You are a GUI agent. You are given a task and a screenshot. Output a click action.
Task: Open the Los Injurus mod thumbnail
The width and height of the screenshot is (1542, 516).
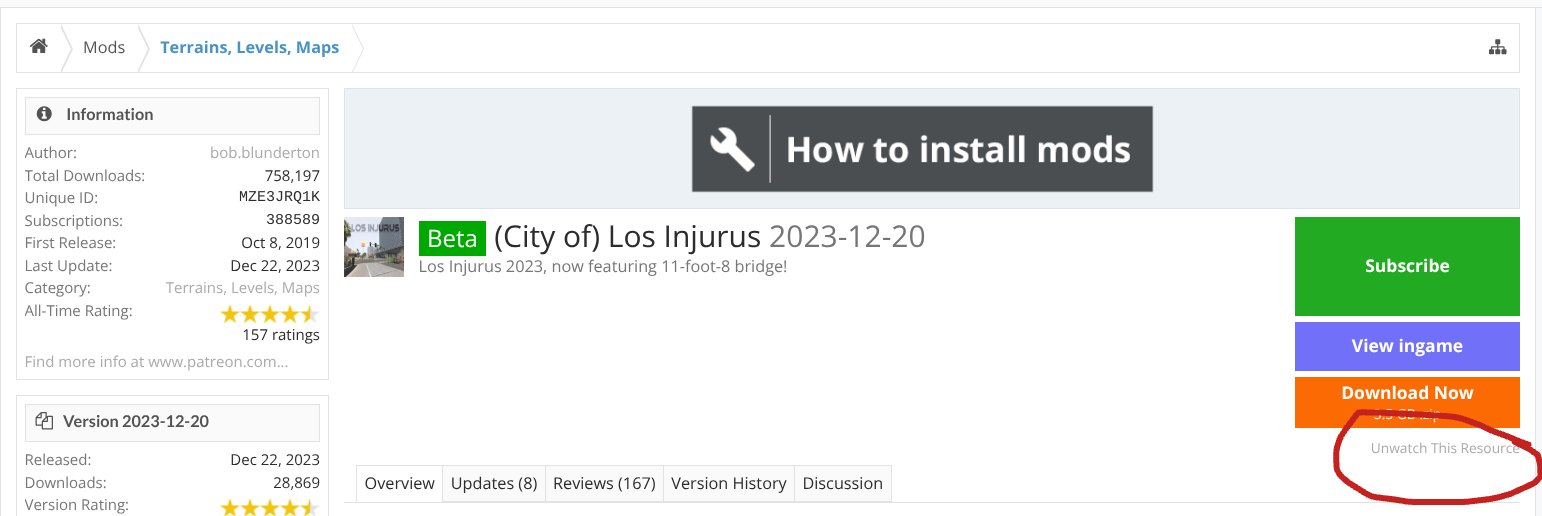(374, 247)
